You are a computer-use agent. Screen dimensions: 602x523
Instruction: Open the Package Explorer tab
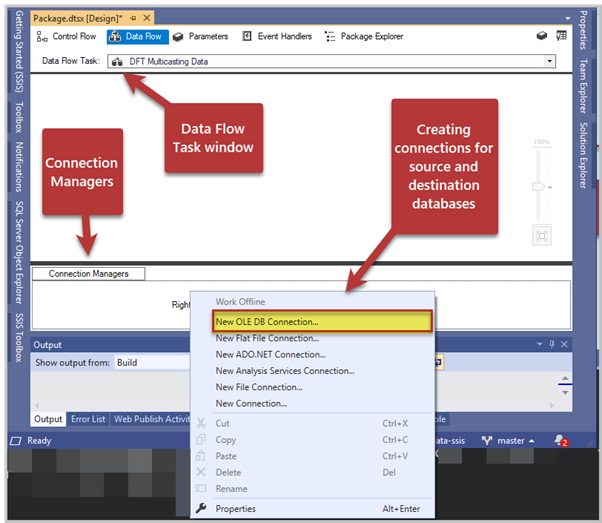pyautogui.click(x=364, y=36)
